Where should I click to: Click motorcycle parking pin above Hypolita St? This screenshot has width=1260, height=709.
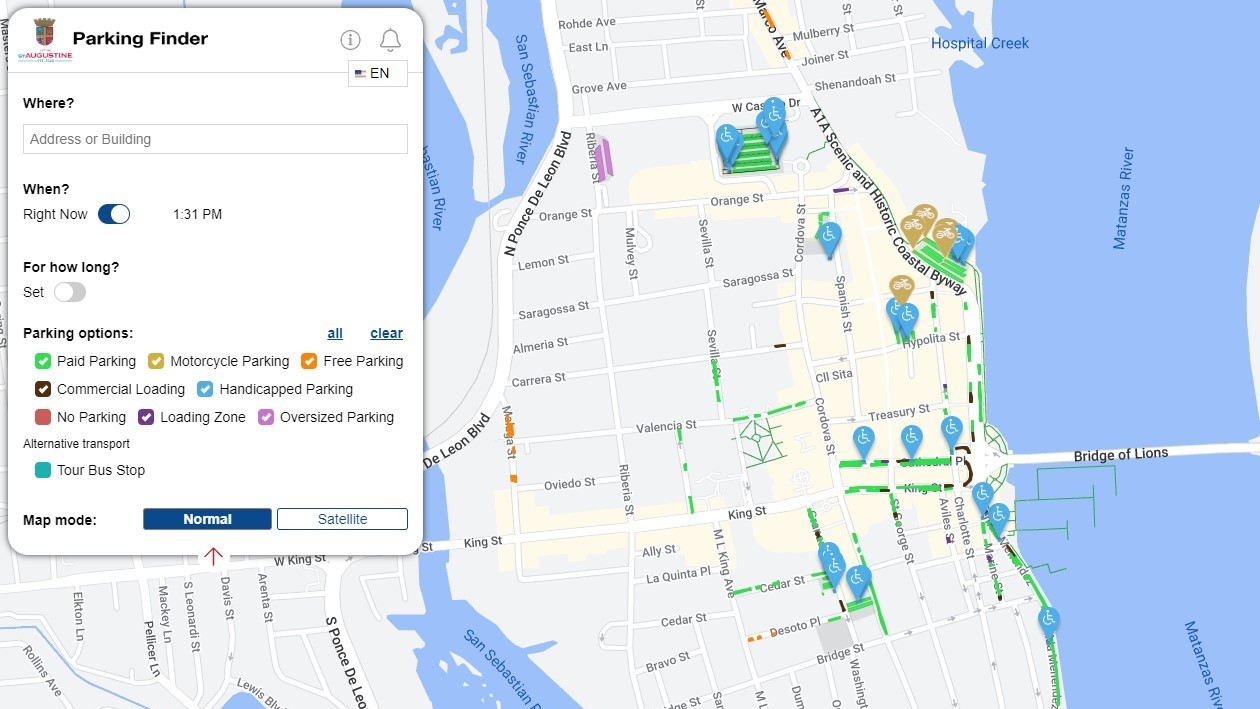(x=902, y=288)
